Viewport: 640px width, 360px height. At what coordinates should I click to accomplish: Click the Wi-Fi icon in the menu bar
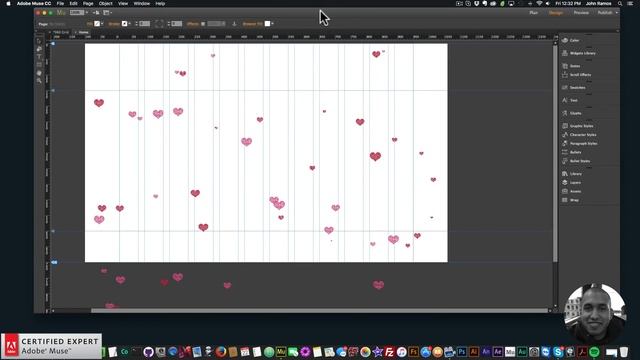(539, 3)
